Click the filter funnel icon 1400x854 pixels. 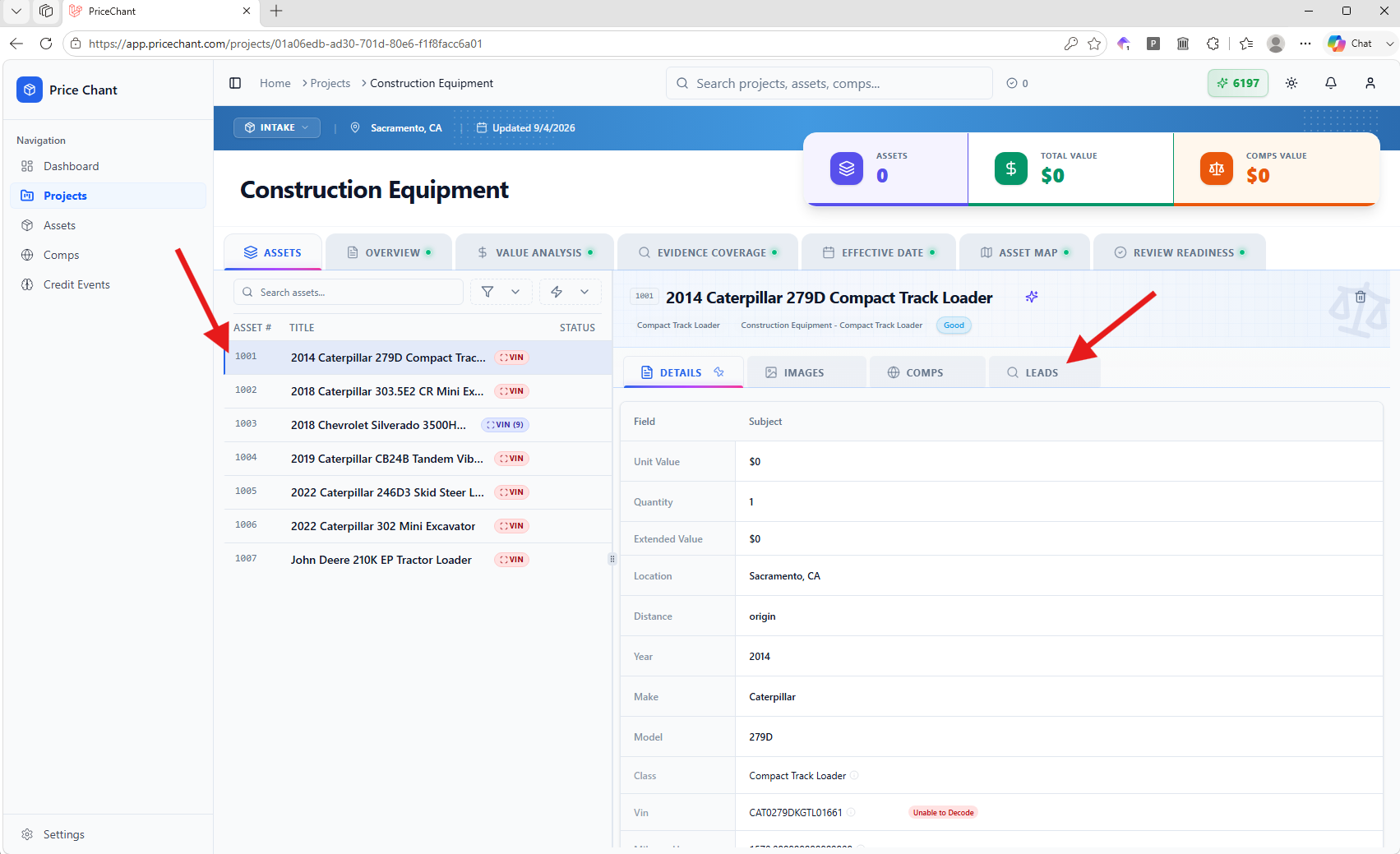point(487,292)
